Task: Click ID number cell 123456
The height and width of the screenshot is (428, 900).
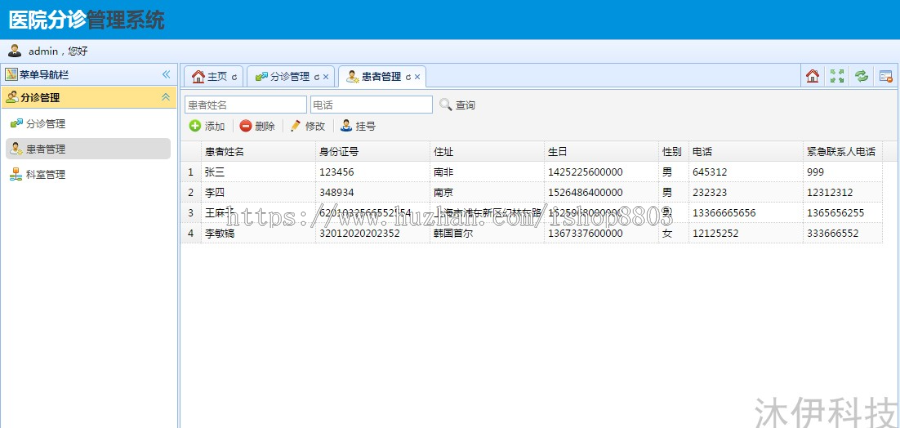Action: point(373,172)
